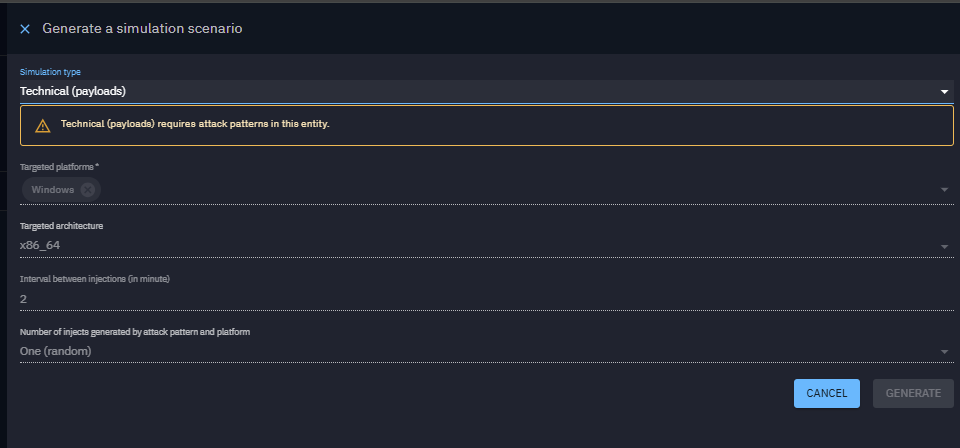Open the Targeted platforms dropdown arrow

[x=943, y=190]
